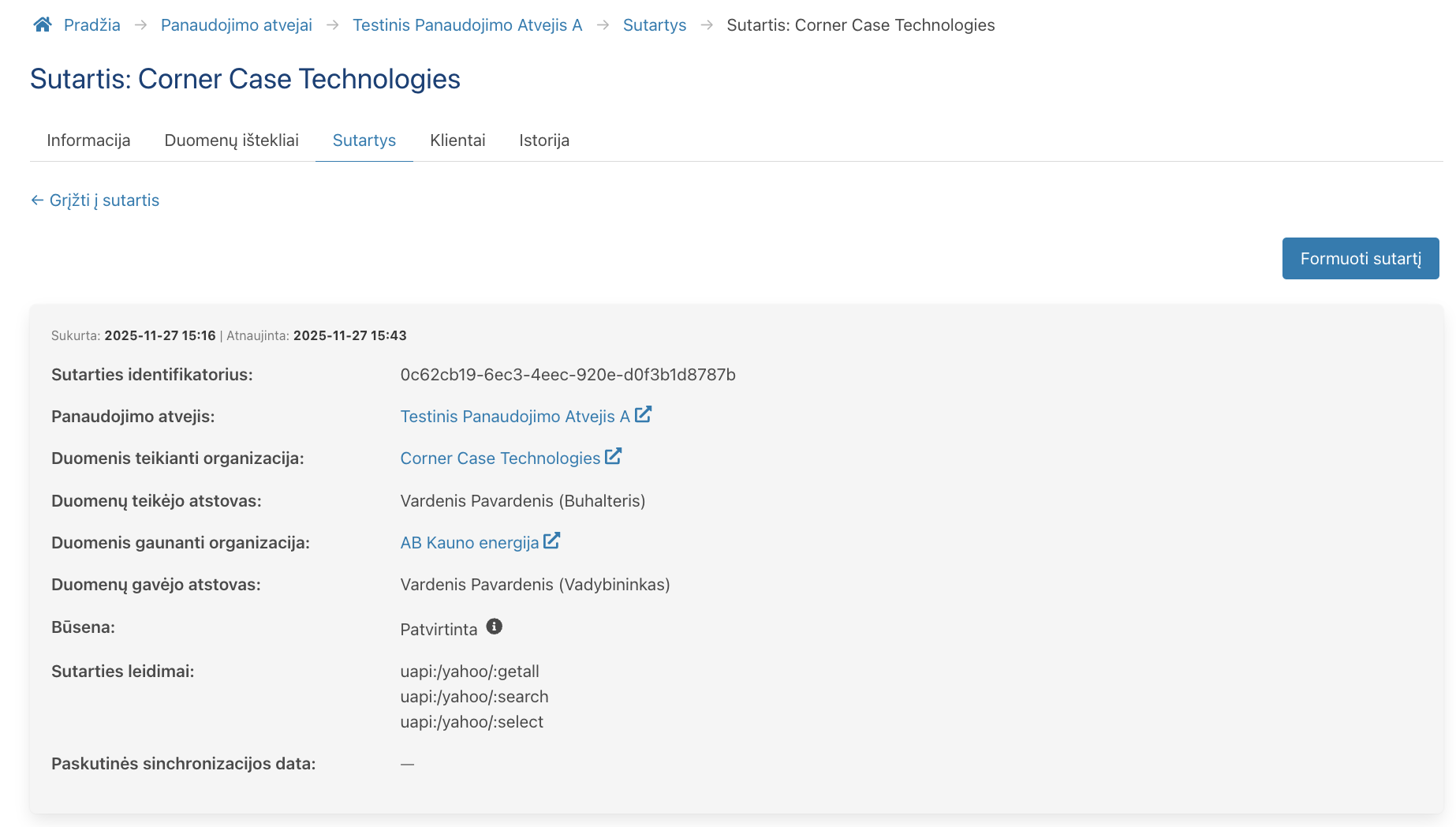Switch to the Informacija tab
The width and height of the screenshot is (1456, 827).
point(88,140)
